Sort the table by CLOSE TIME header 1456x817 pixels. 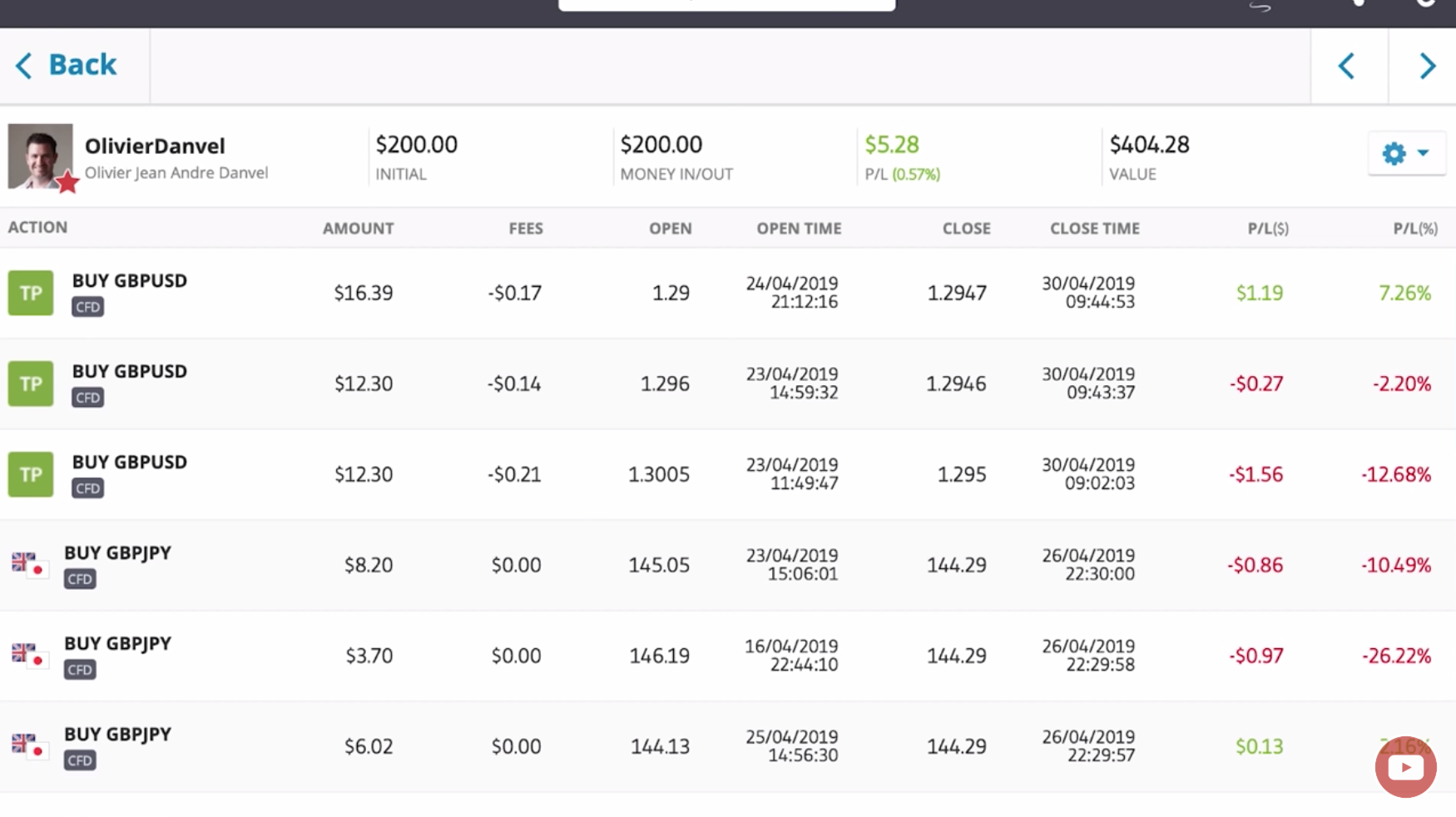(x=1094, y=228)
